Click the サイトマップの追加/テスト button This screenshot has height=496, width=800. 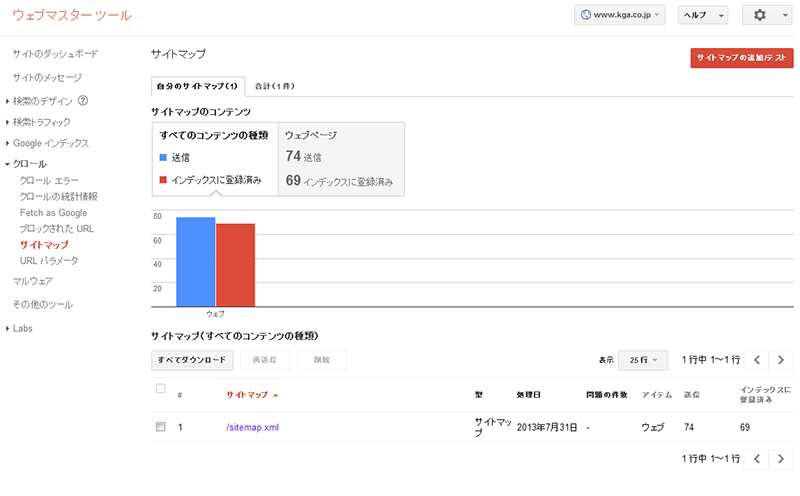(741, 59)
